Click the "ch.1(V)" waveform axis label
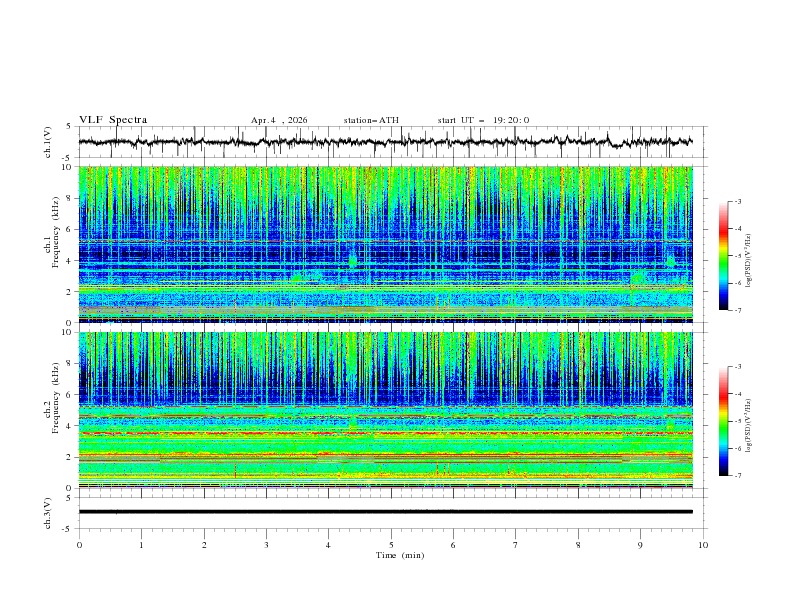Image resolution: width=792 pixels, height=612 pixels. (48, 142)
